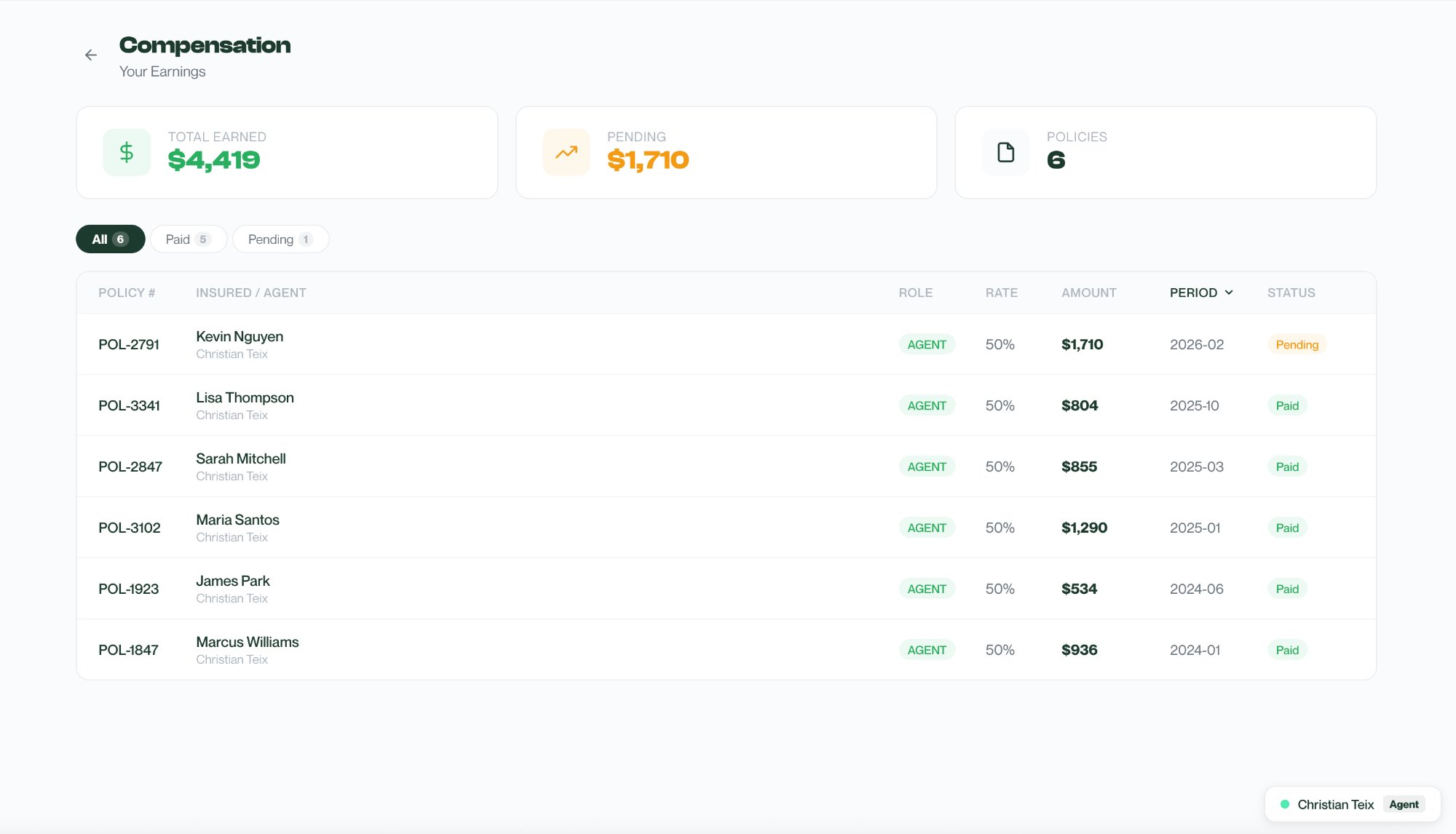Click the $1,710 pending summary value
The width and height of the screenshot is (1456, 834).
[x=648, y=160]
